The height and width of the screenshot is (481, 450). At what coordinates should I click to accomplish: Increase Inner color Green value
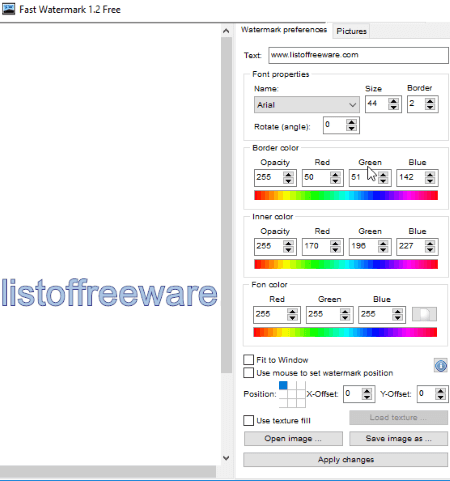pyautogui.click(x=383, y=243)
